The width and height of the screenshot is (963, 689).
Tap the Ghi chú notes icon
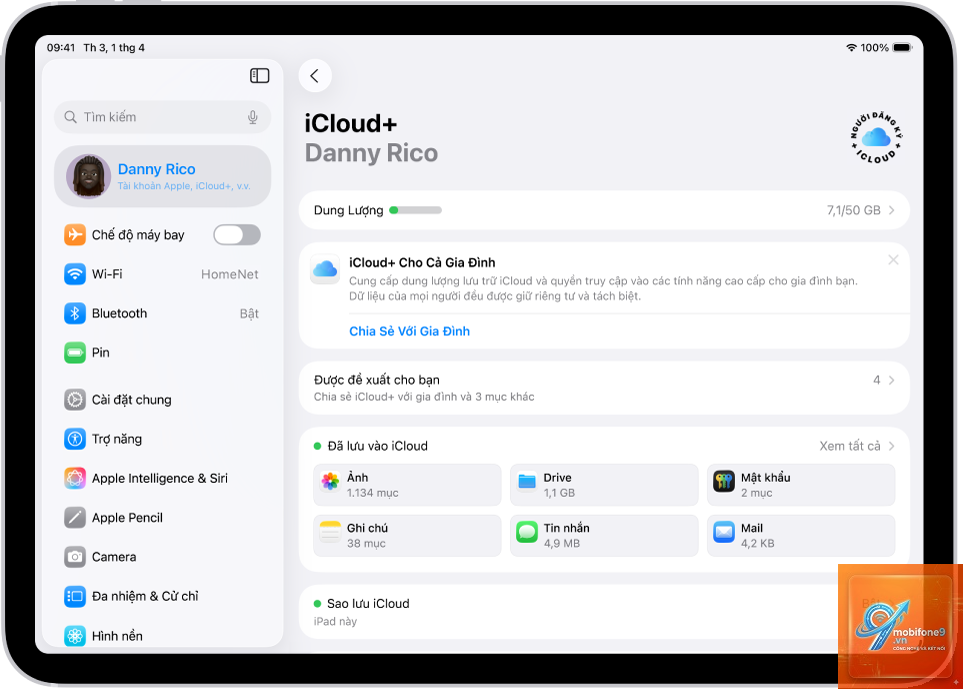click(330, 532)
